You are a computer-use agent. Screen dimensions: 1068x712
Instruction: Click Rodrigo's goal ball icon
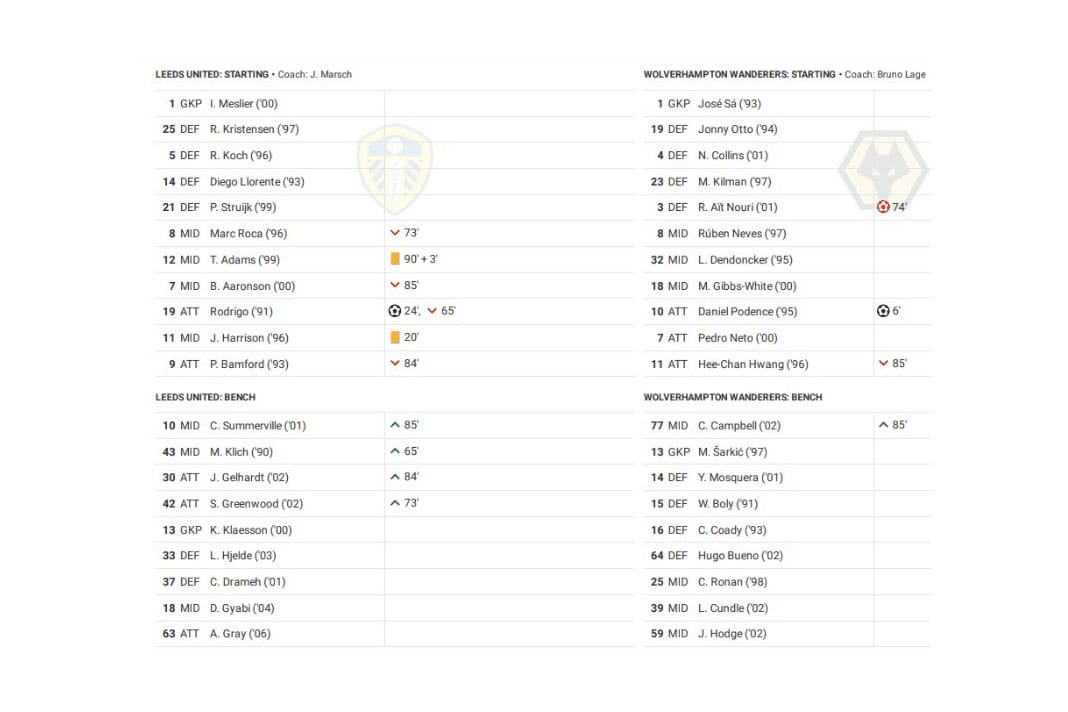[x=394, y=311]
